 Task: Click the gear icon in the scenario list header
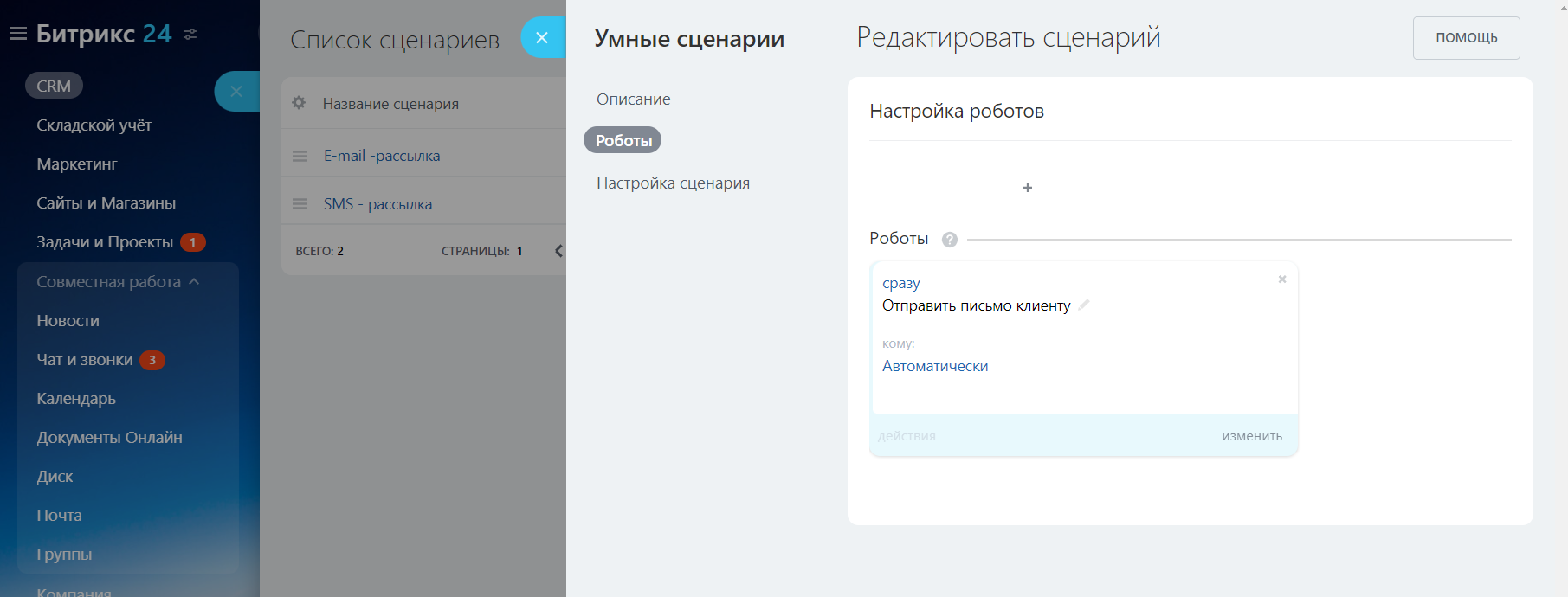click(x=299, y=103)
